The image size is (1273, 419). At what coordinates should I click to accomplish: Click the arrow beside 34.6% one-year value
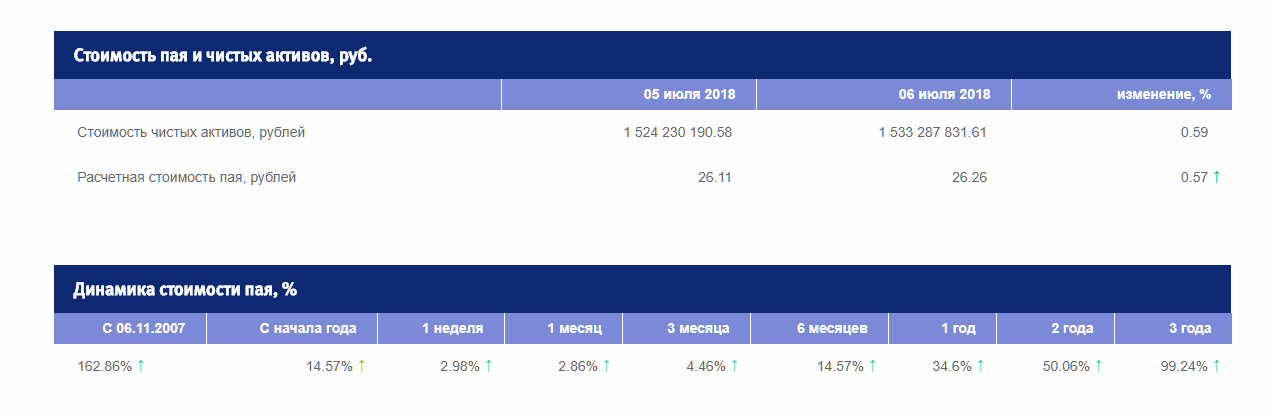(980, 366)
